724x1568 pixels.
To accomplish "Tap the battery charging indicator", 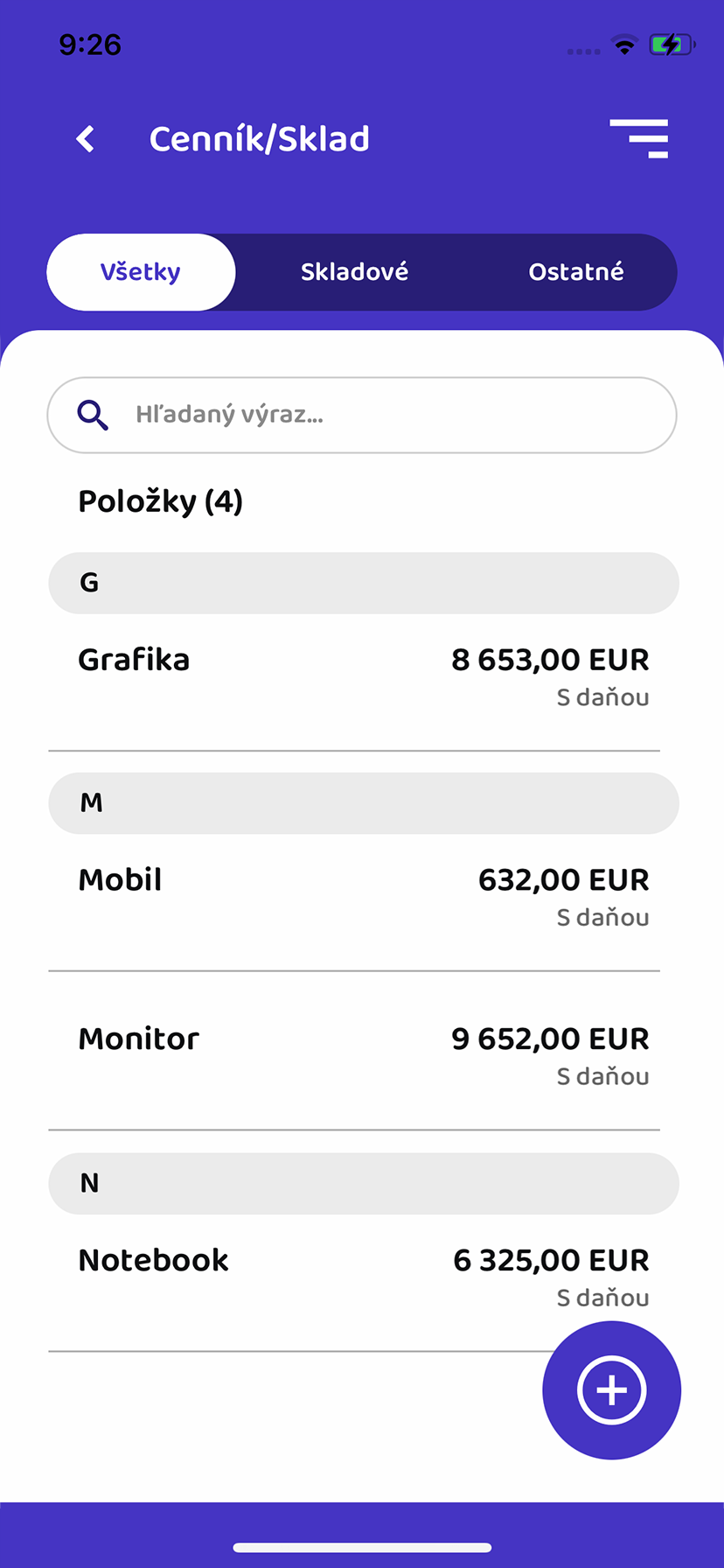I will 671,45.
